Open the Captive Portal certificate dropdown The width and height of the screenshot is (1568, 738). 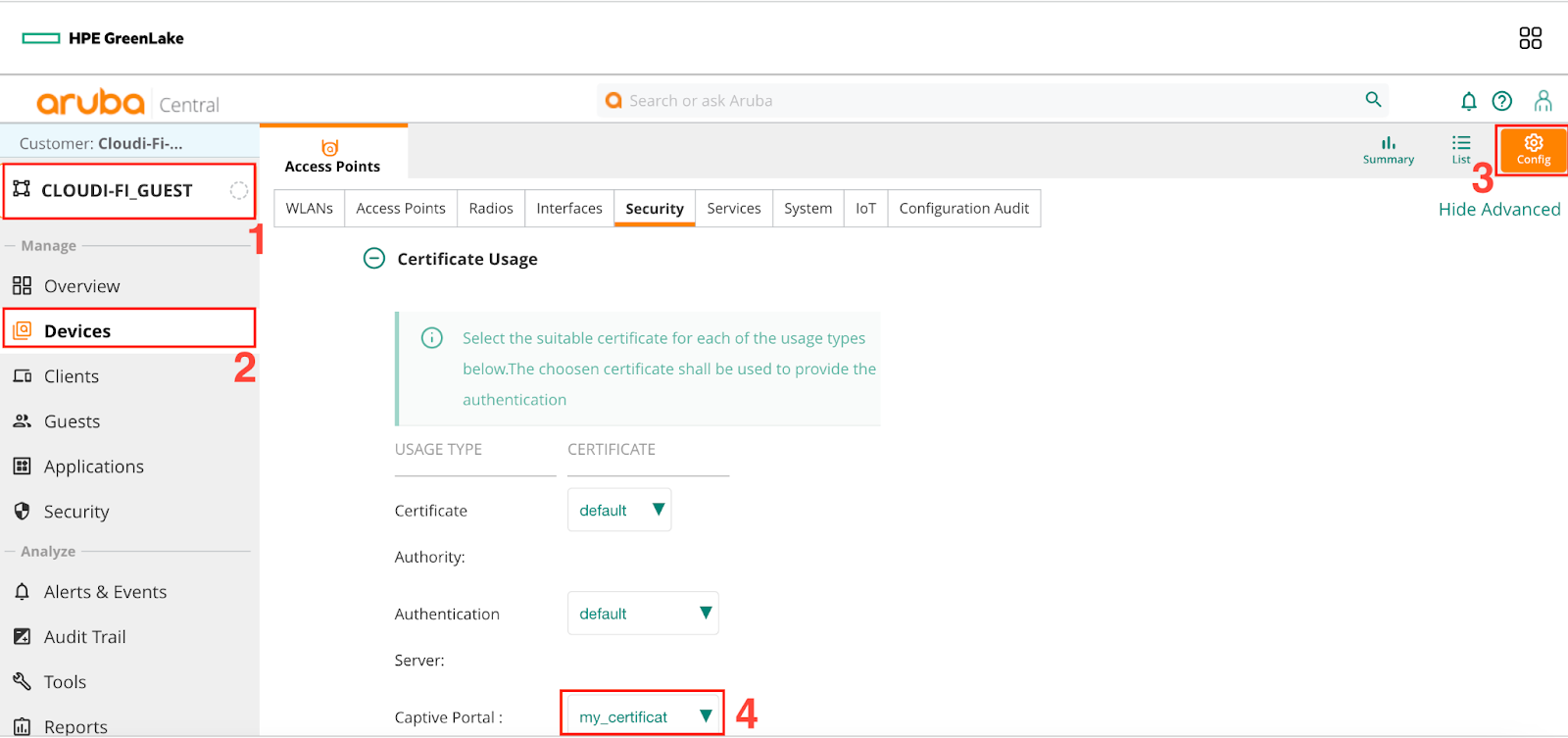(x=643, y=714)
